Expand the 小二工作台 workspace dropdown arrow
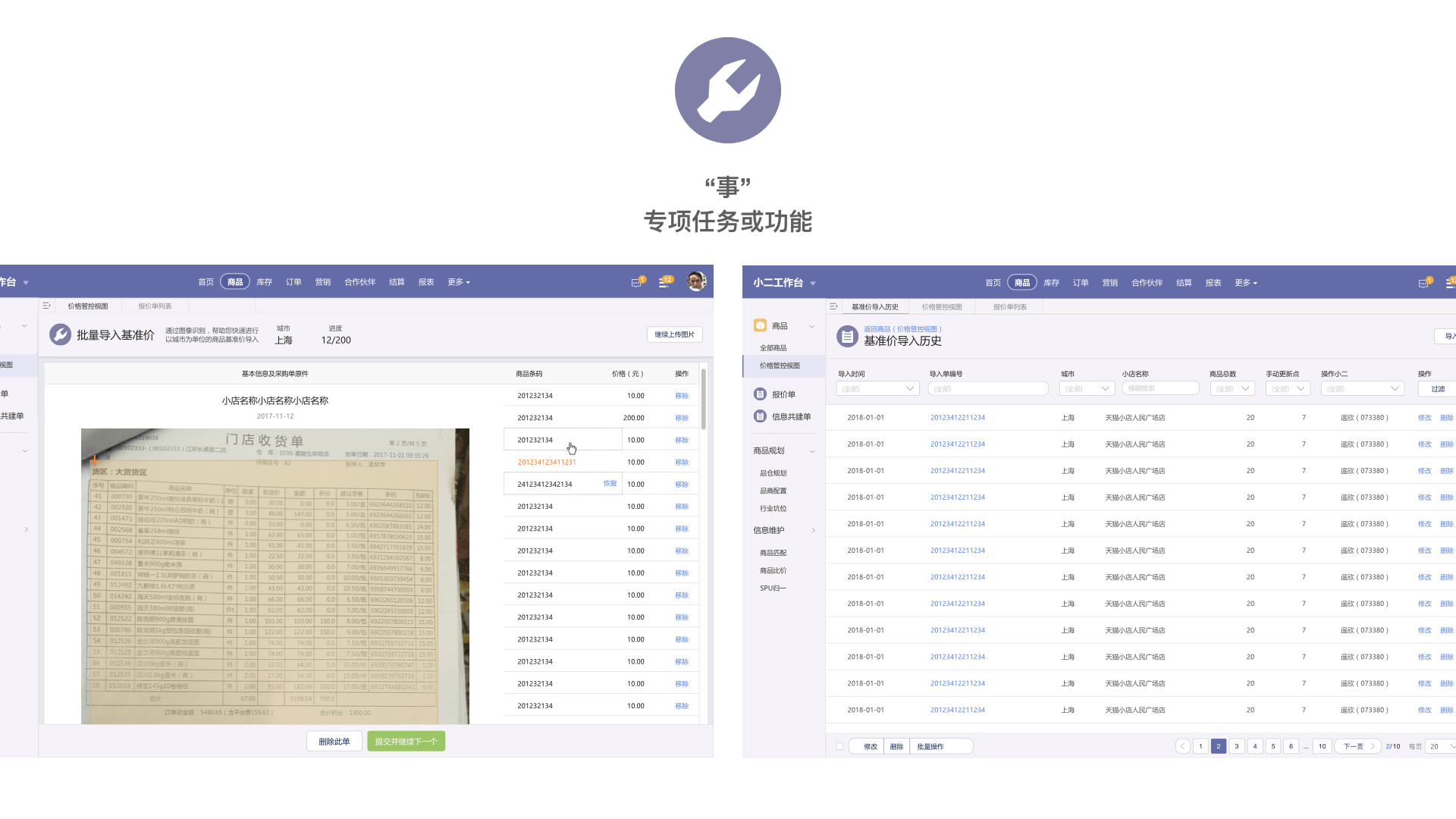This screenshot has width=1456, height=819. 813,284
